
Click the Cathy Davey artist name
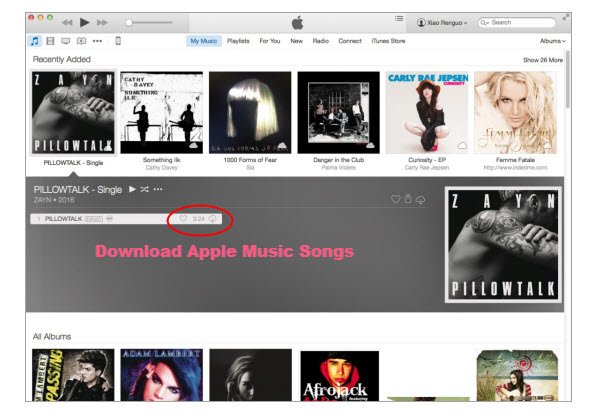[161, 168]
